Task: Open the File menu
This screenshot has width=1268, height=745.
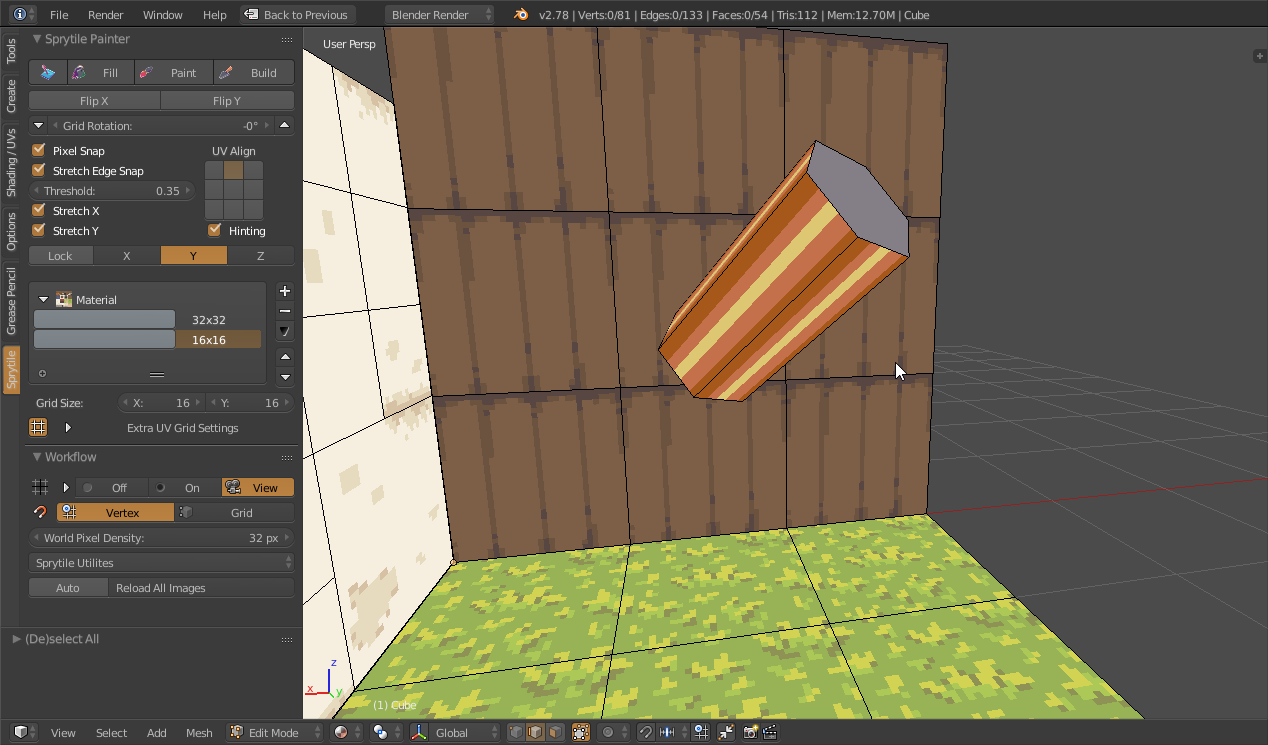Action: (x=59, y=15)
